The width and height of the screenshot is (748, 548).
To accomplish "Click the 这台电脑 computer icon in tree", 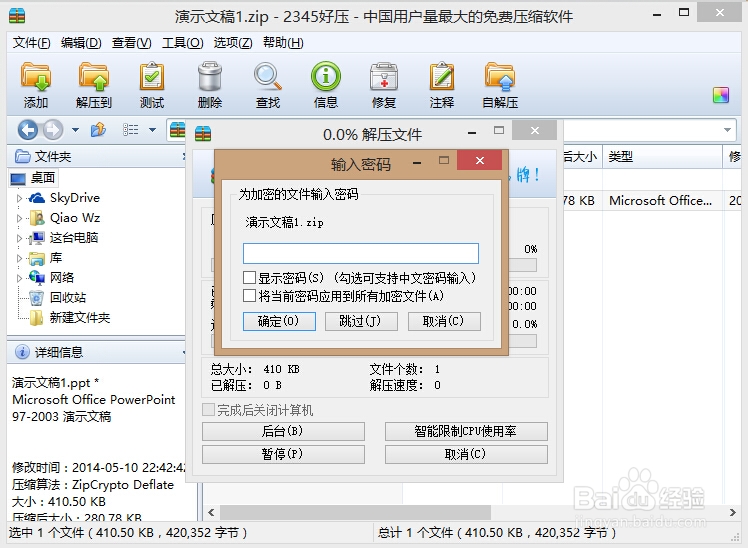I will [x=36, y=238].
